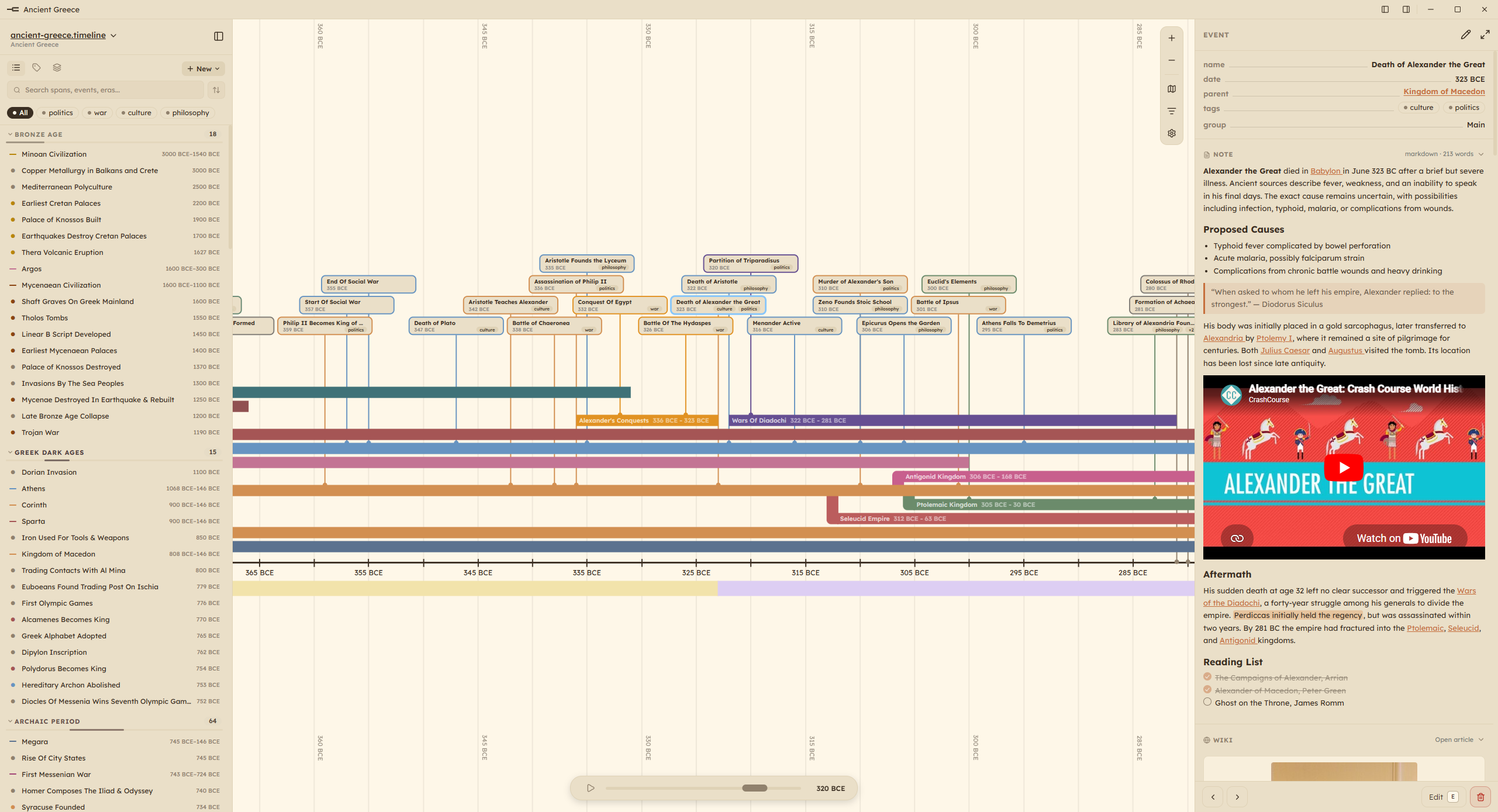
Task: Select the Seleucid Empire span bar
Action: [x=1010, y=519]
